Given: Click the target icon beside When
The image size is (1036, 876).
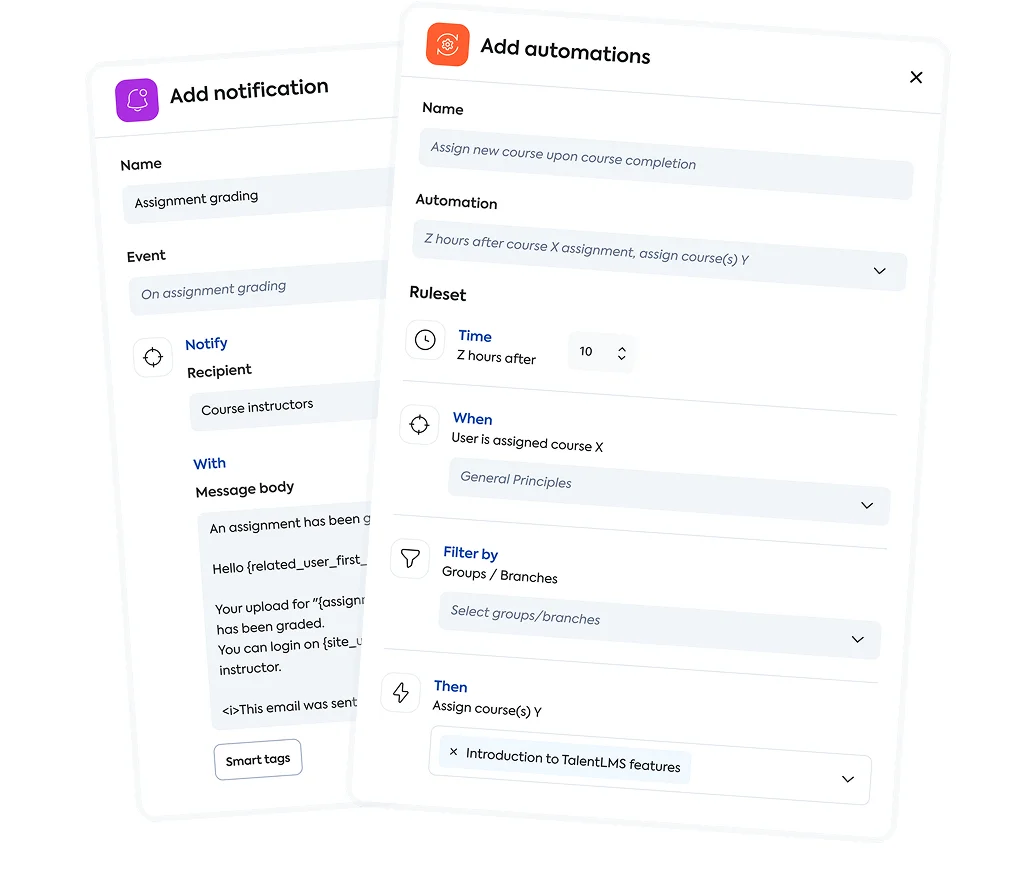Looking at the screenshot, I should 419,425.
